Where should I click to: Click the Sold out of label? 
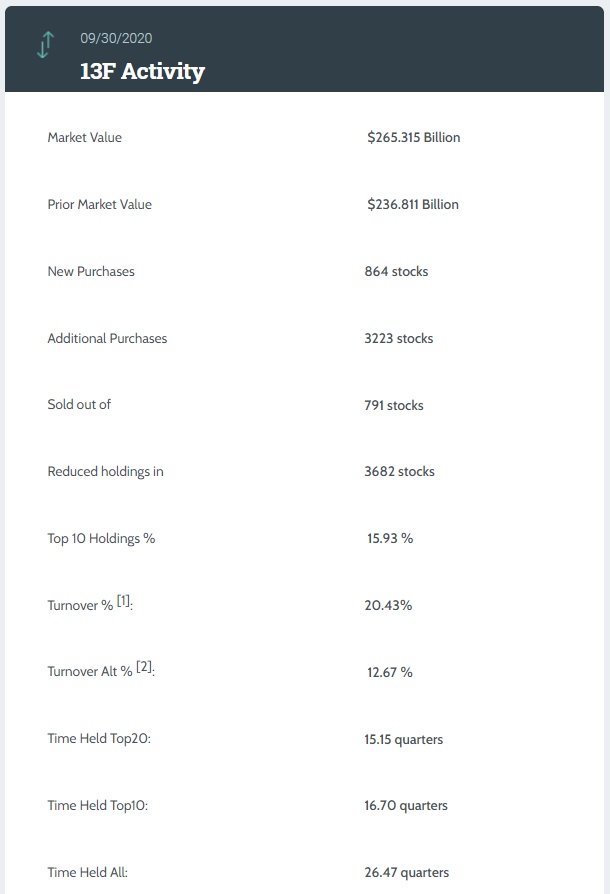pyautogui.click(x=79, y=405)
